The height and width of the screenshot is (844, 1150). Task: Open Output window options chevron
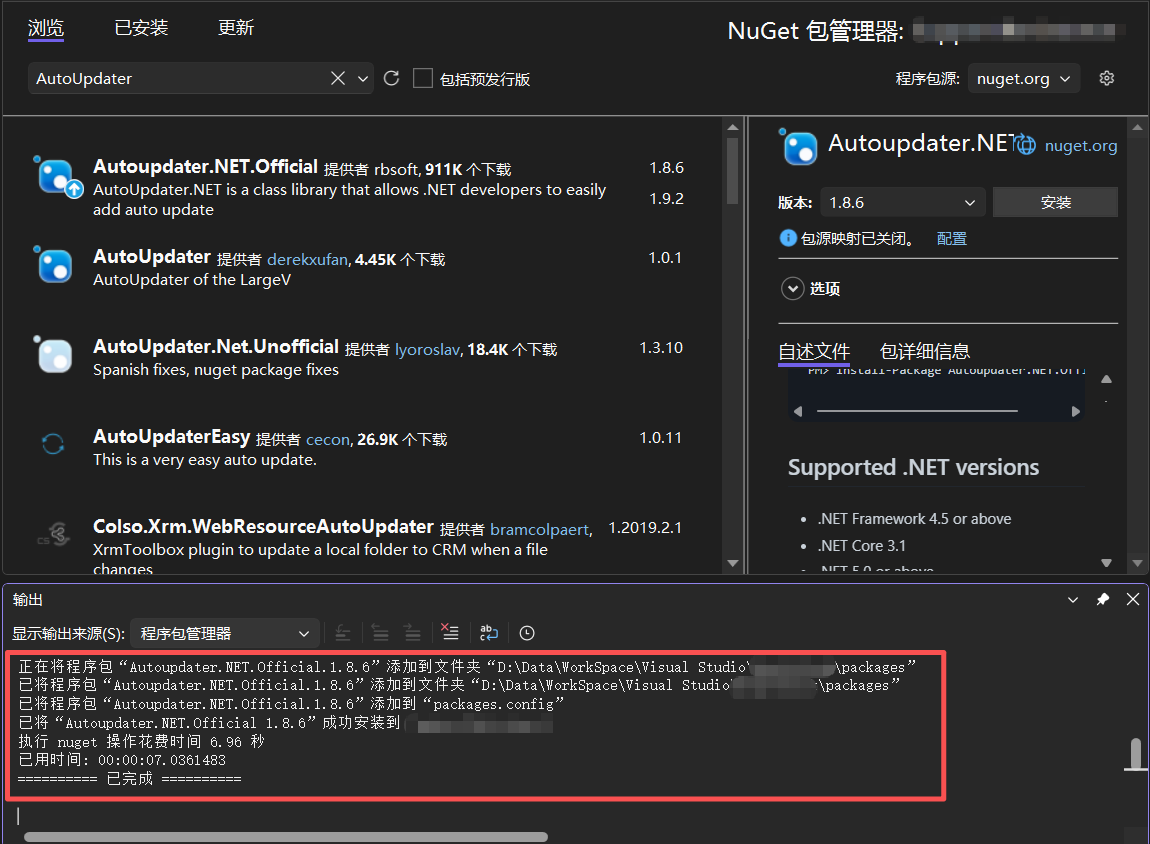(x=1072, y=599)
